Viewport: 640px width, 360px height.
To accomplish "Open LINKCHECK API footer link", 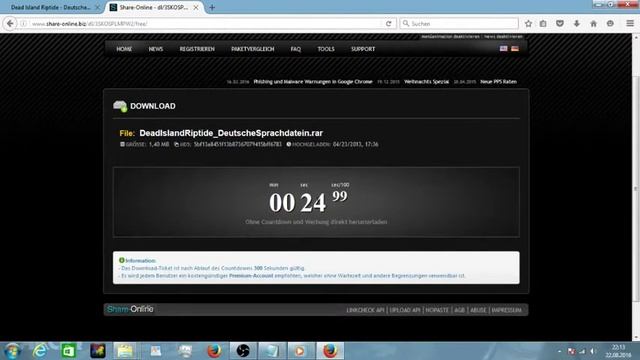I will [x=365, y=310].
